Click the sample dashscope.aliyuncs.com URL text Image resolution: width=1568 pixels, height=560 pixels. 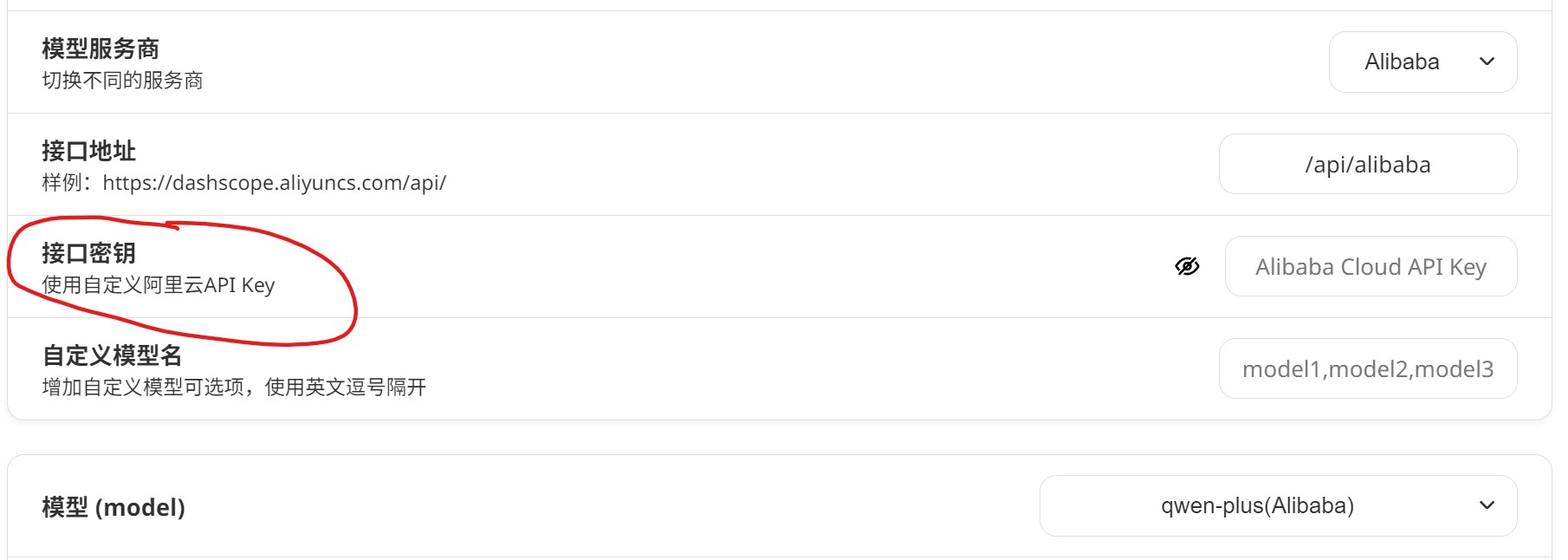click(275, 183)
